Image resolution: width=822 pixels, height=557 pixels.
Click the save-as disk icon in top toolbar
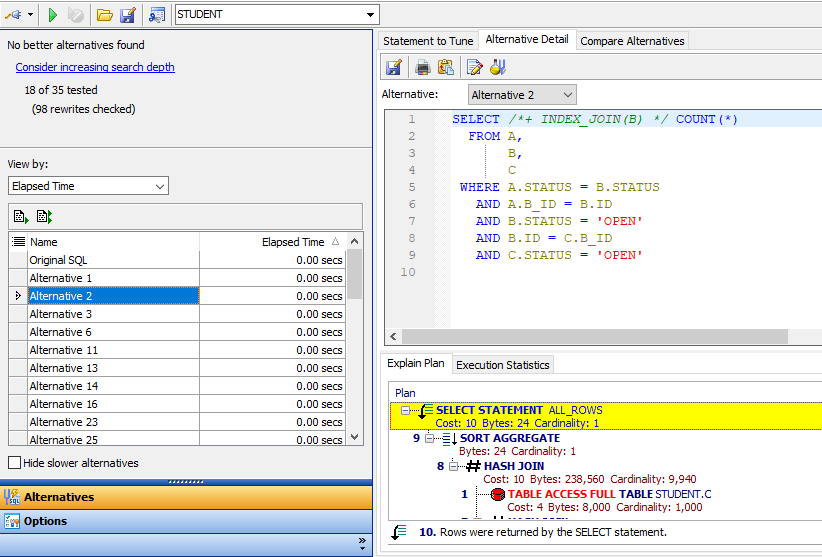pyautogui.click(x=128, y=15)
